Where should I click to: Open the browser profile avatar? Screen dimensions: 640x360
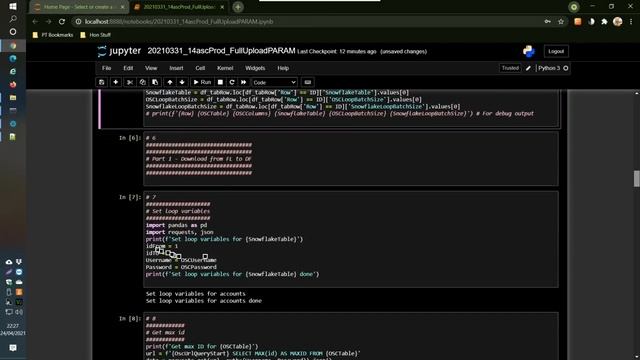(x=618, y=22)
